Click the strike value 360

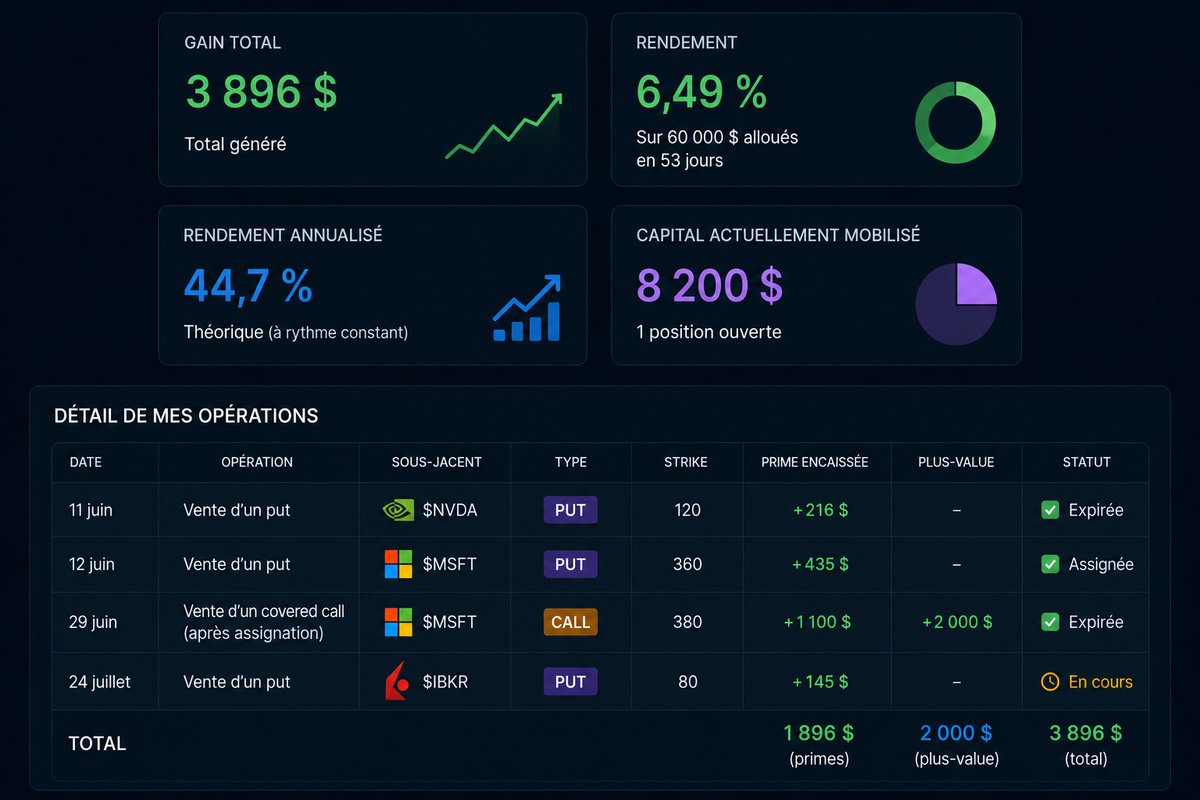click(687, 564)
